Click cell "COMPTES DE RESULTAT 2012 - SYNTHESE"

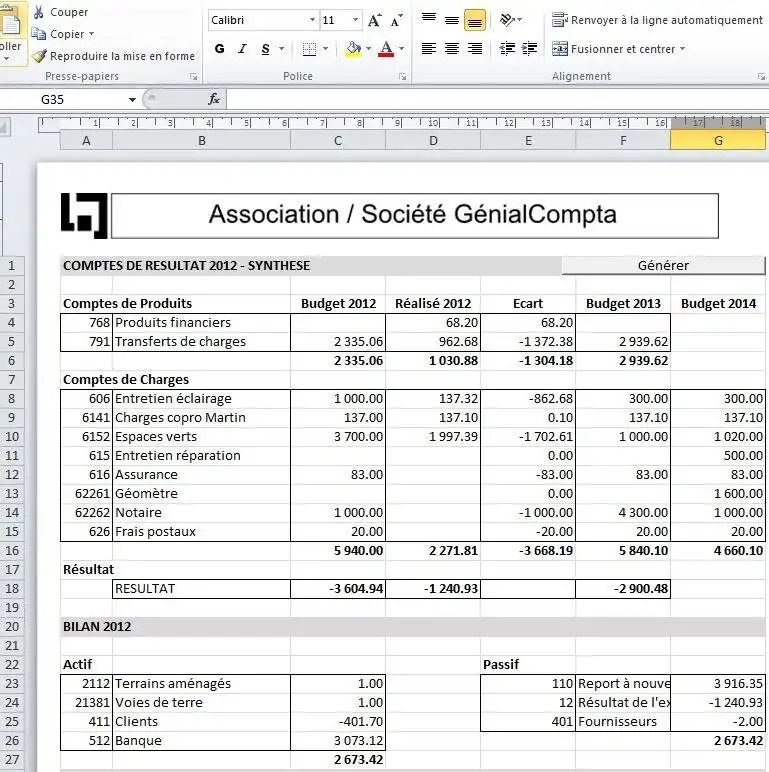[x=187, y=266]
